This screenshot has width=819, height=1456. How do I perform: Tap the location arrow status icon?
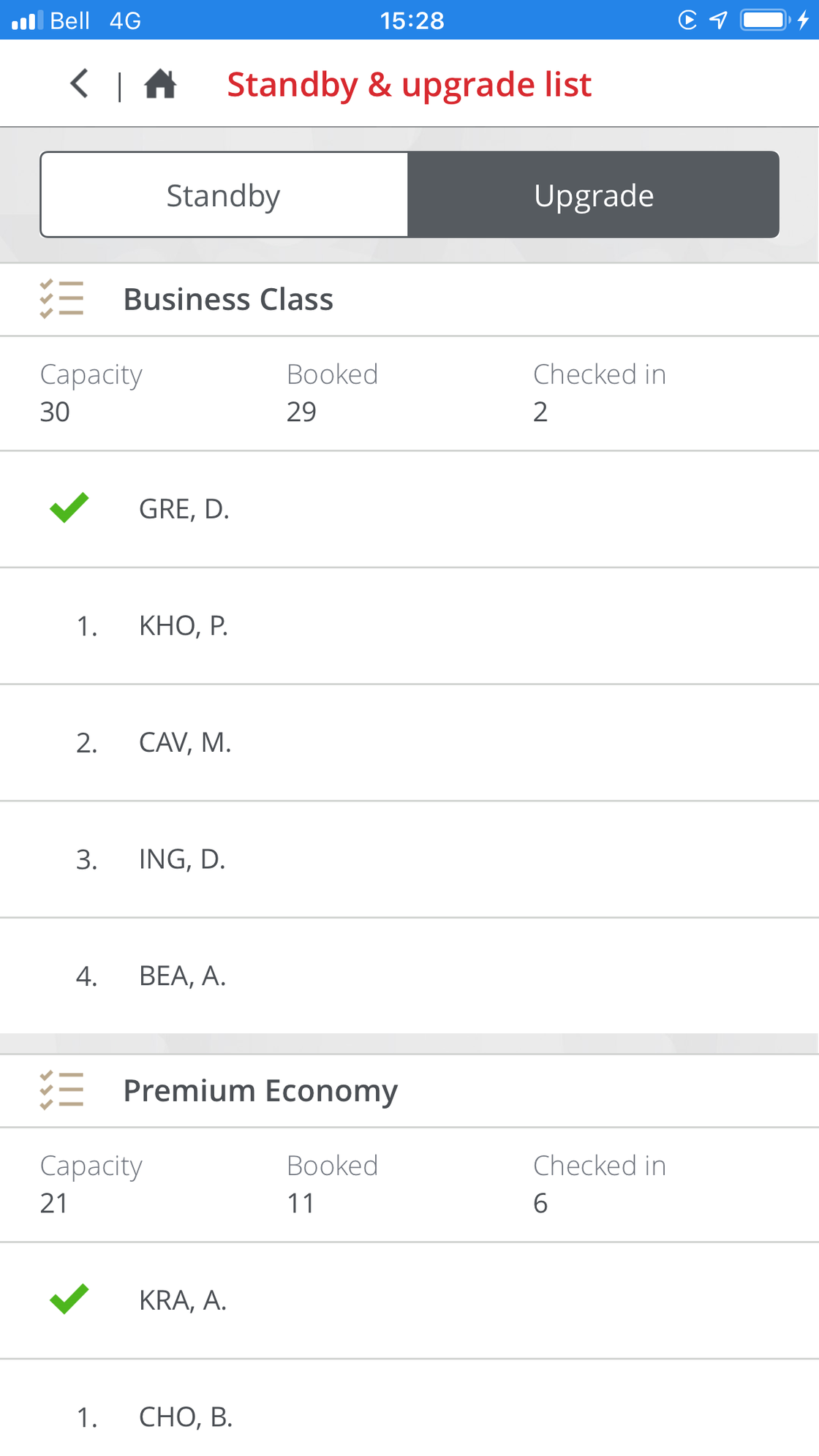tap(718, 20)
